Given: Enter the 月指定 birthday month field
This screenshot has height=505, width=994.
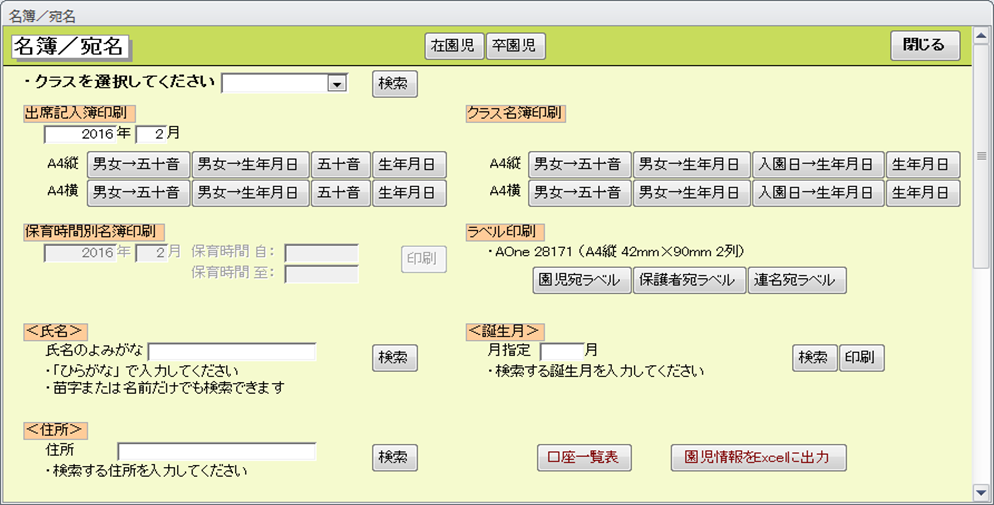Looking at the screenshot, I should (561, 351).
